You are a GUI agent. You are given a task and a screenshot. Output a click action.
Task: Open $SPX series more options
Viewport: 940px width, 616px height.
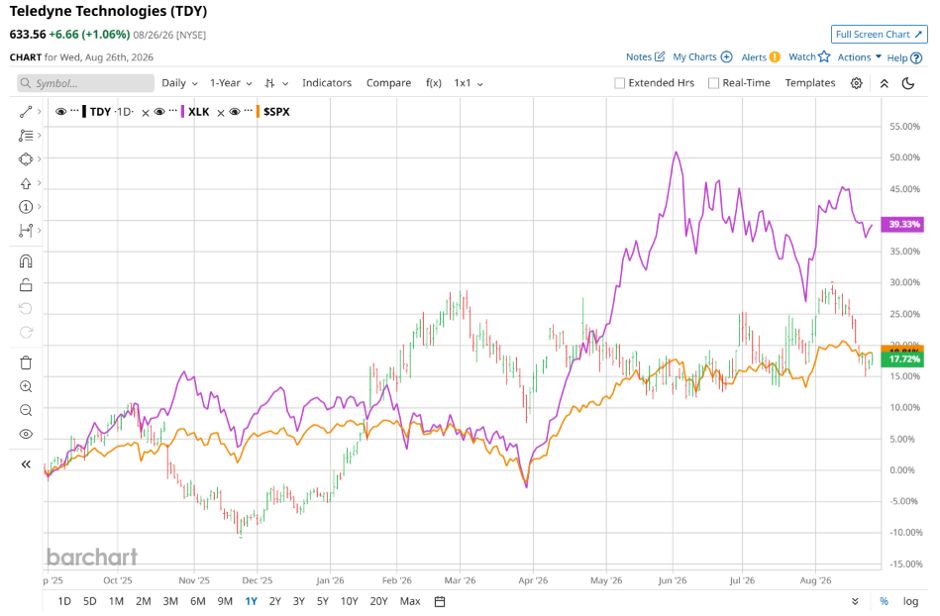pyautogui.click(x=248, y=111)
